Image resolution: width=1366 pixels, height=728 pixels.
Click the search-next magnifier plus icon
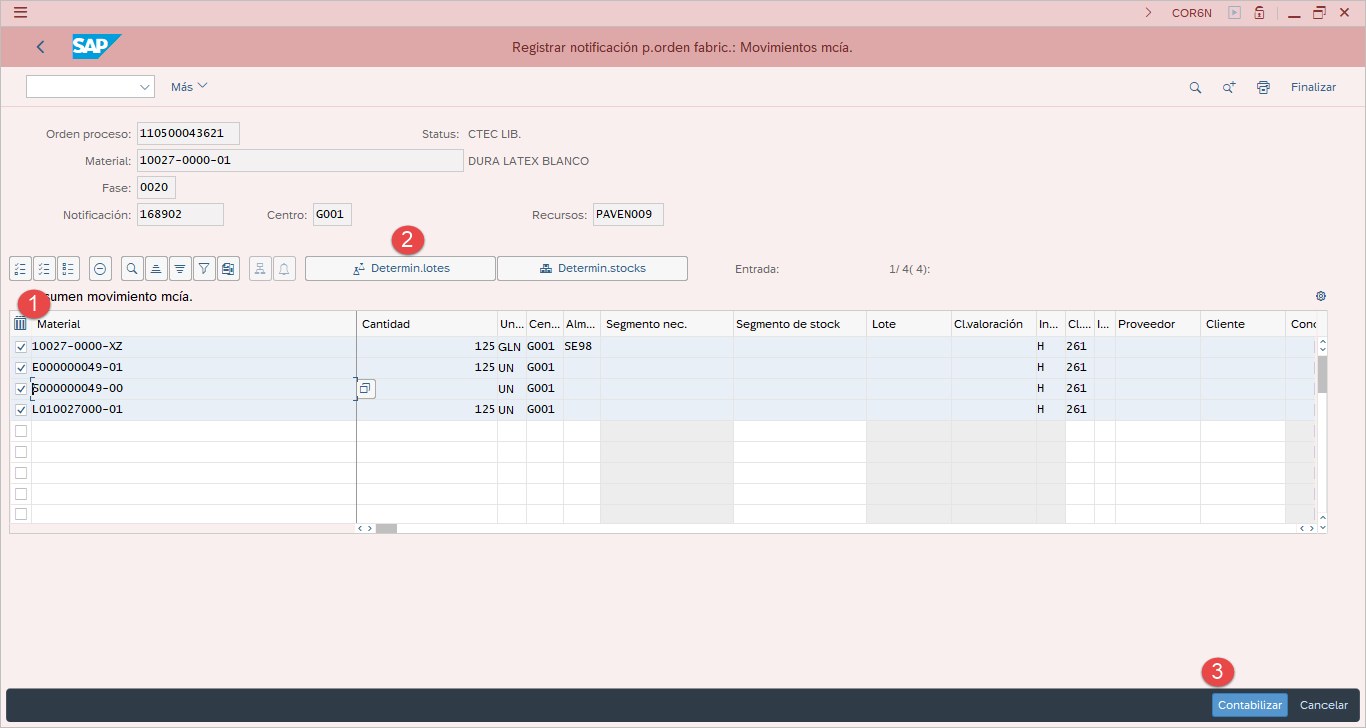(1229, 87)
